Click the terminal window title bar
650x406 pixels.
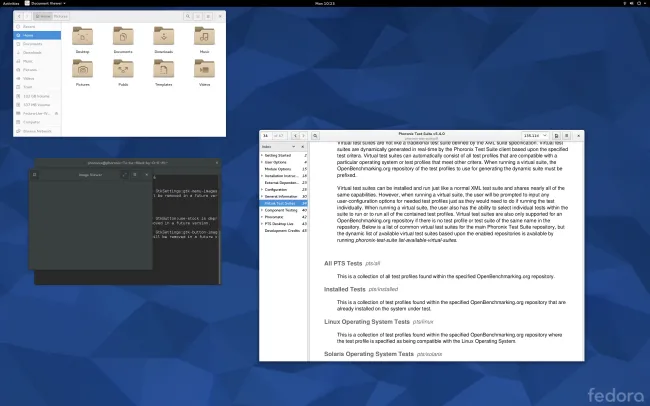[128, 163]
